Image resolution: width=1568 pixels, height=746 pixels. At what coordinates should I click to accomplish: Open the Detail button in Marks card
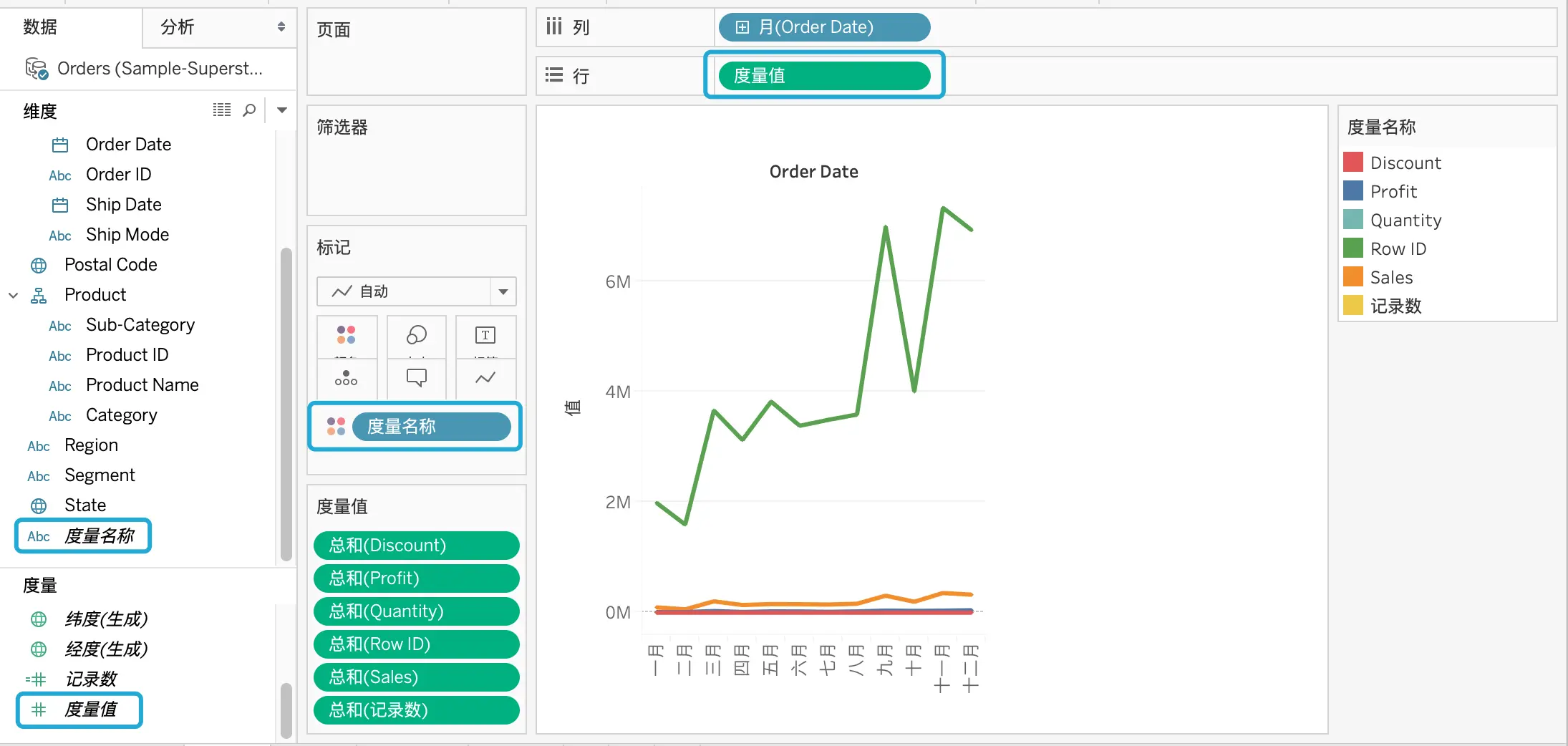(347, 378)
